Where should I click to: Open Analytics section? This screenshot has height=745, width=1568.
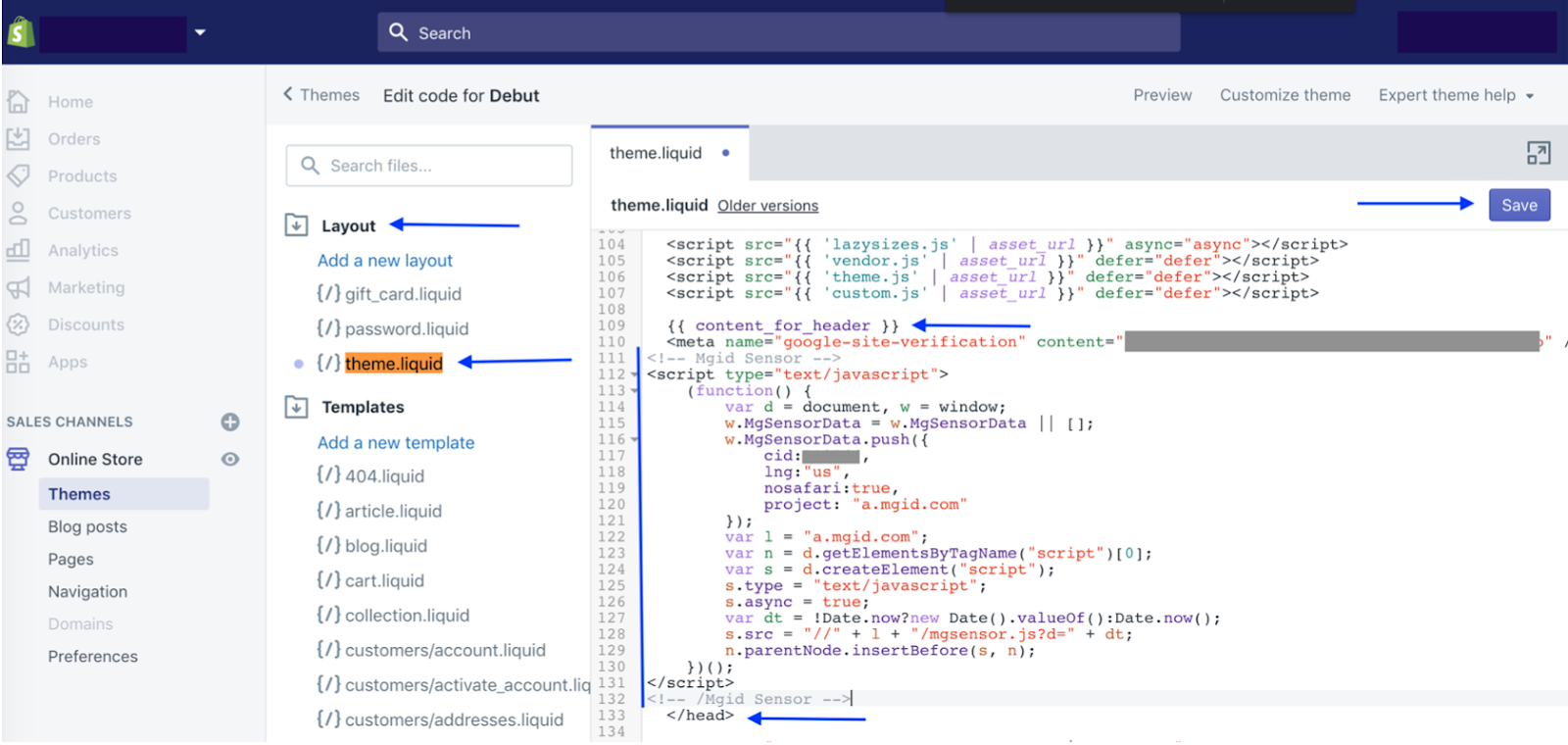click(x=83, y=251)
